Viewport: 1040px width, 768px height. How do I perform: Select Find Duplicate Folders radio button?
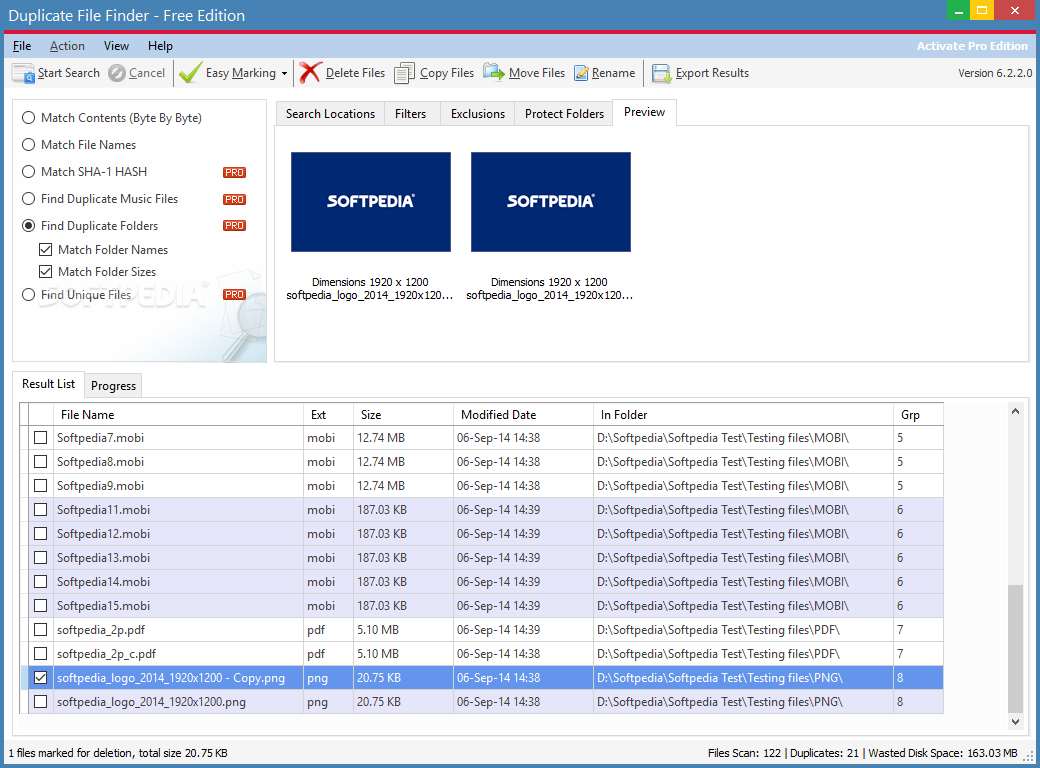(29, 226)
